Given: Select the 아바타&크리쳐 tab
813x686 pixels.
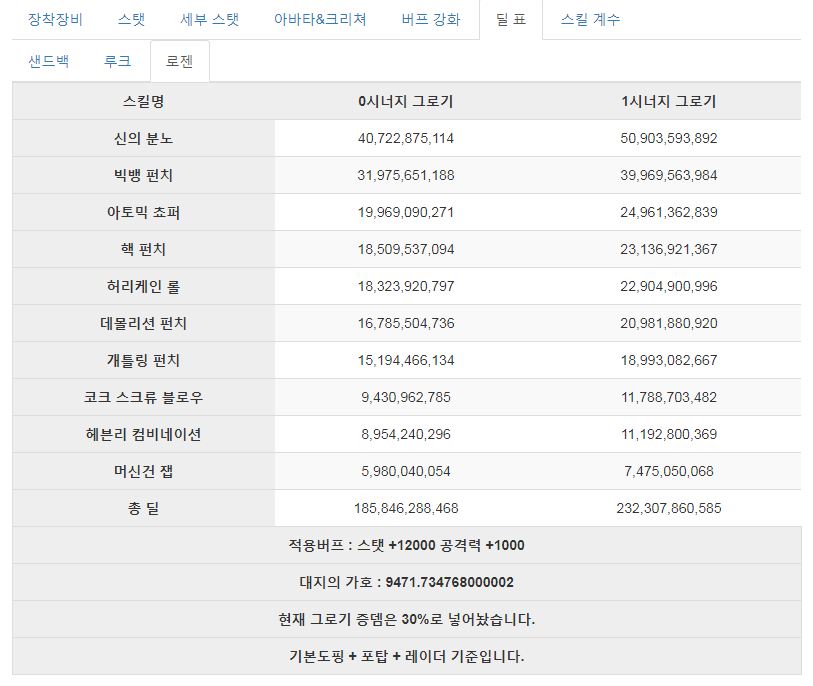Looking at the screenshot, I should coord(320,20).
